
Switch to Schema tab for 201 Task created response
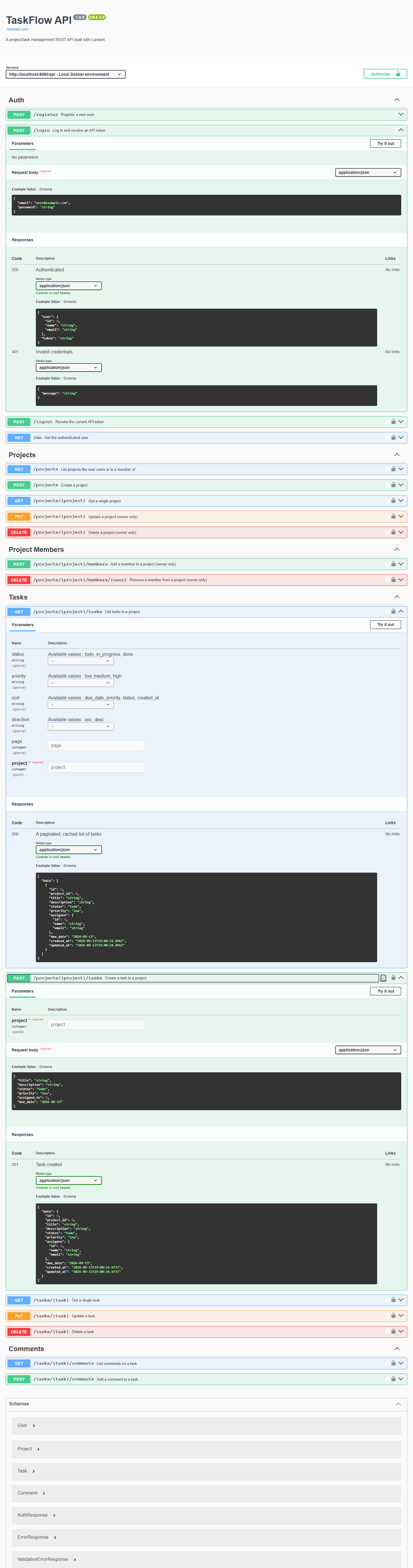[70, 1196]
